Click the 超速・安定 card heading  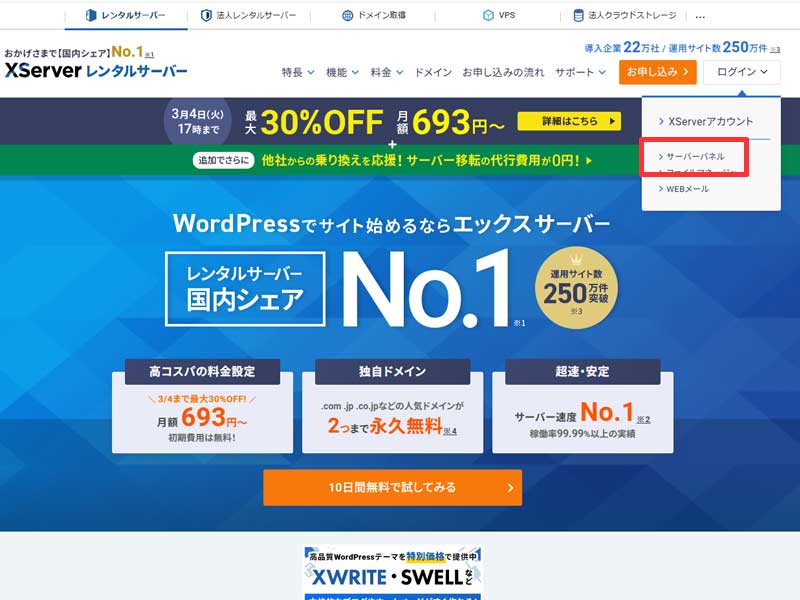pos(583,371)
